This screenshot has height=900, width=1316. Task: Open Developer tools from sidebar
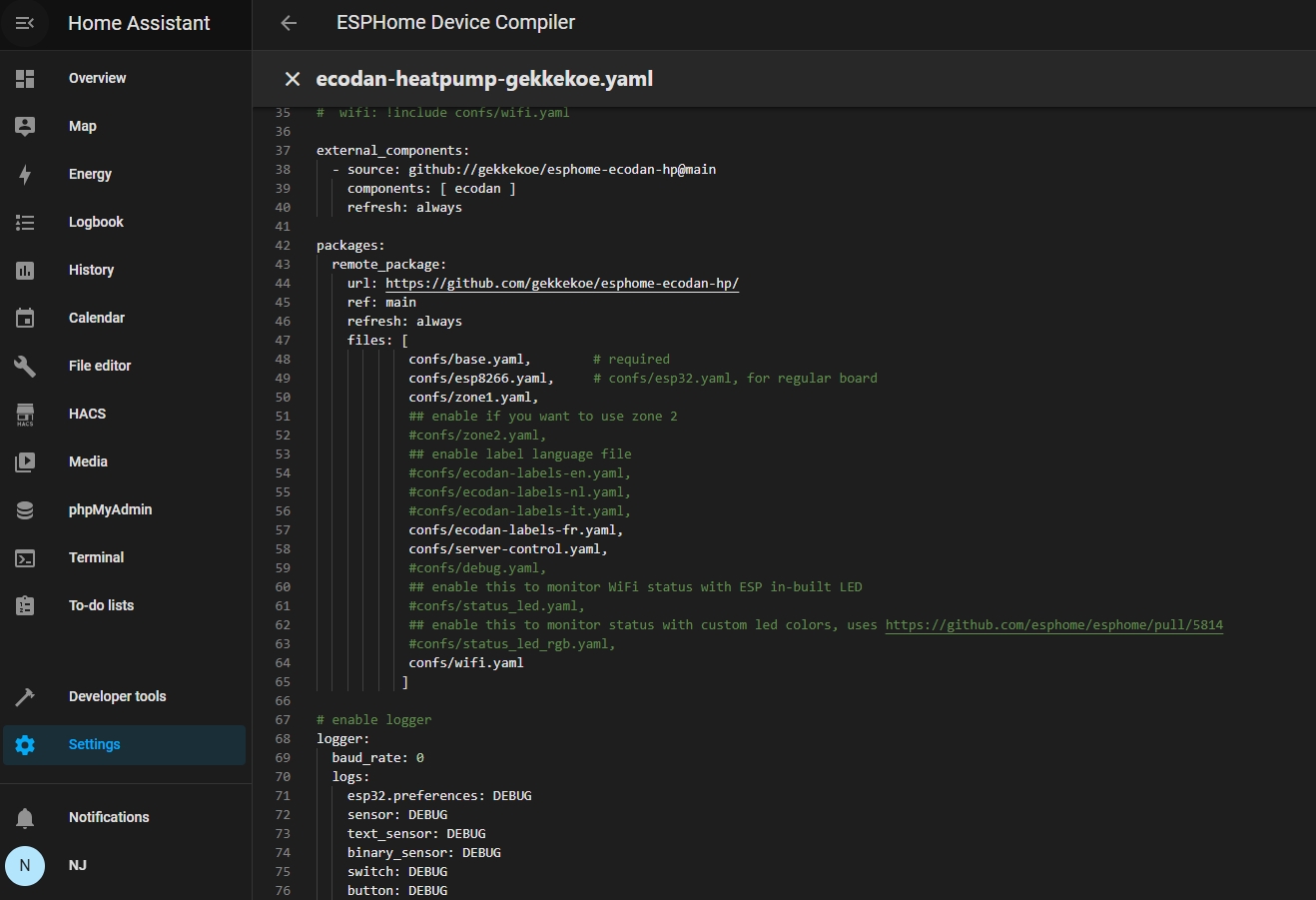[x=117, y=696]
